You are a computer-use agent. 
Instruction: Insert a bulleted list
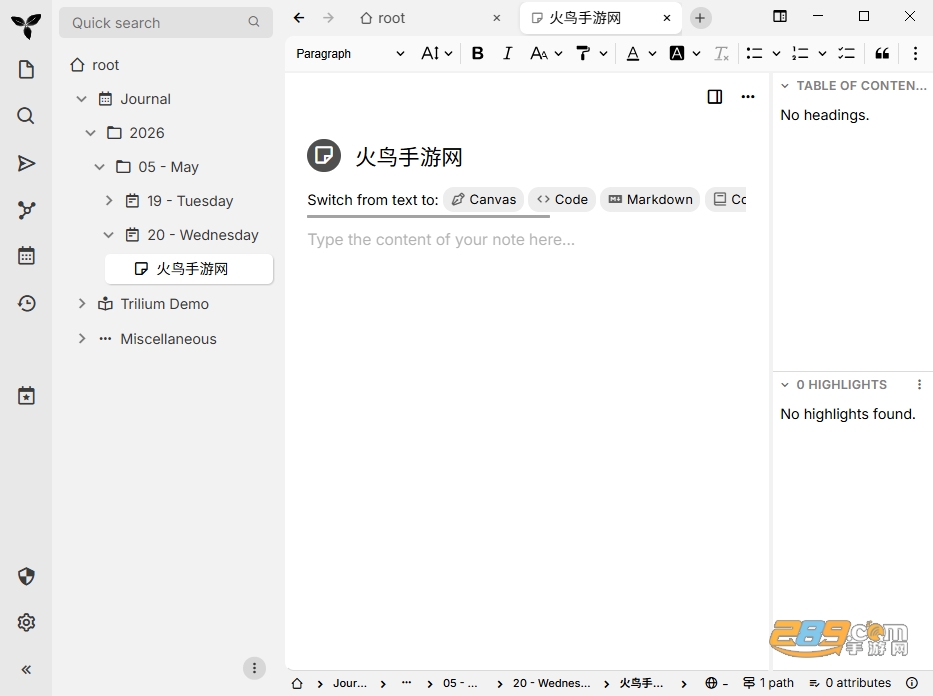(x=754, y=54)
